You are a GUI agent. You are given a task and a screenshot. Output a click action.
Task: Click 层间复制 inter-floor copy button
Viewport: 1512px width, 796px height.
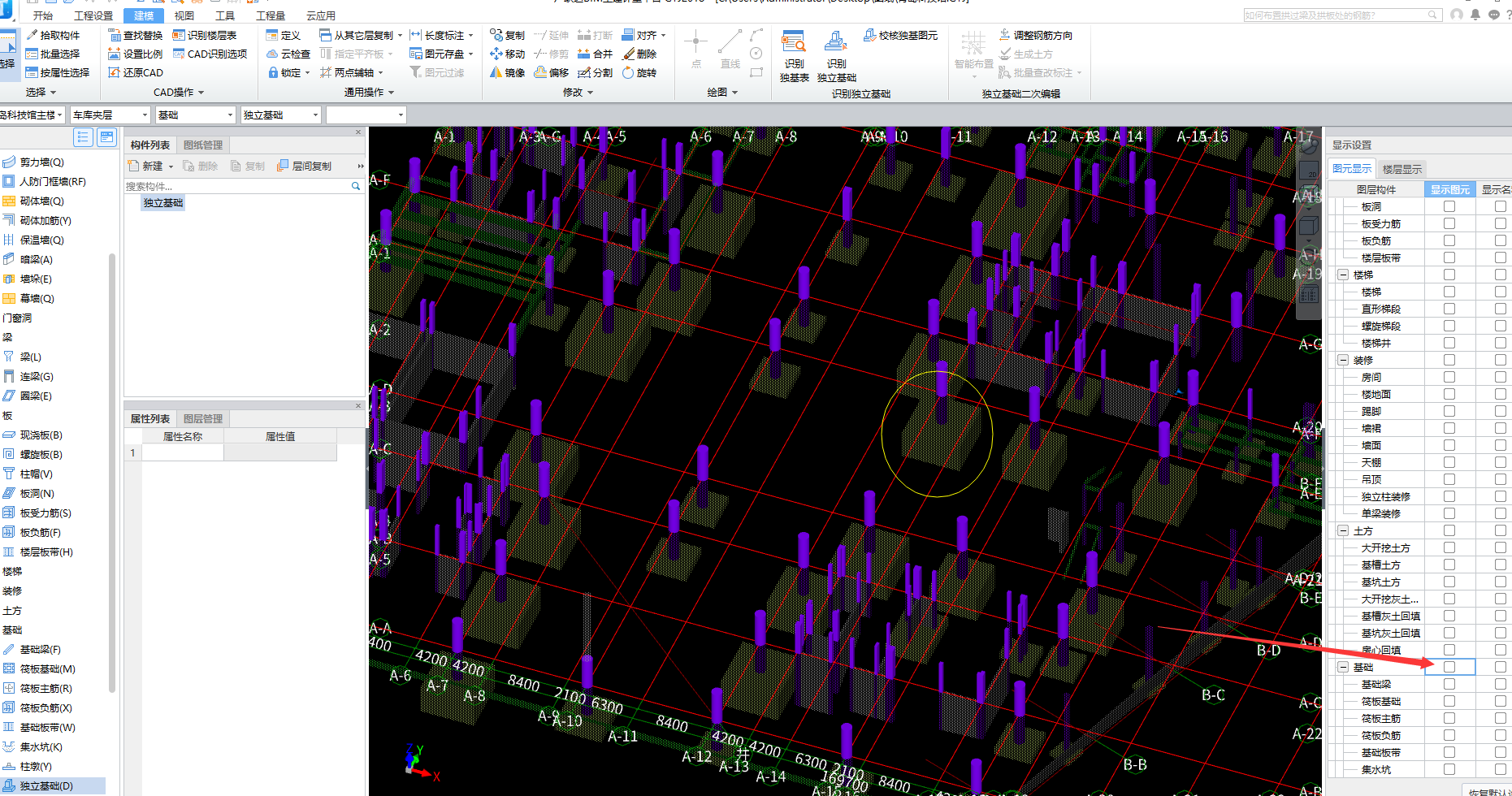pos(305,166)
